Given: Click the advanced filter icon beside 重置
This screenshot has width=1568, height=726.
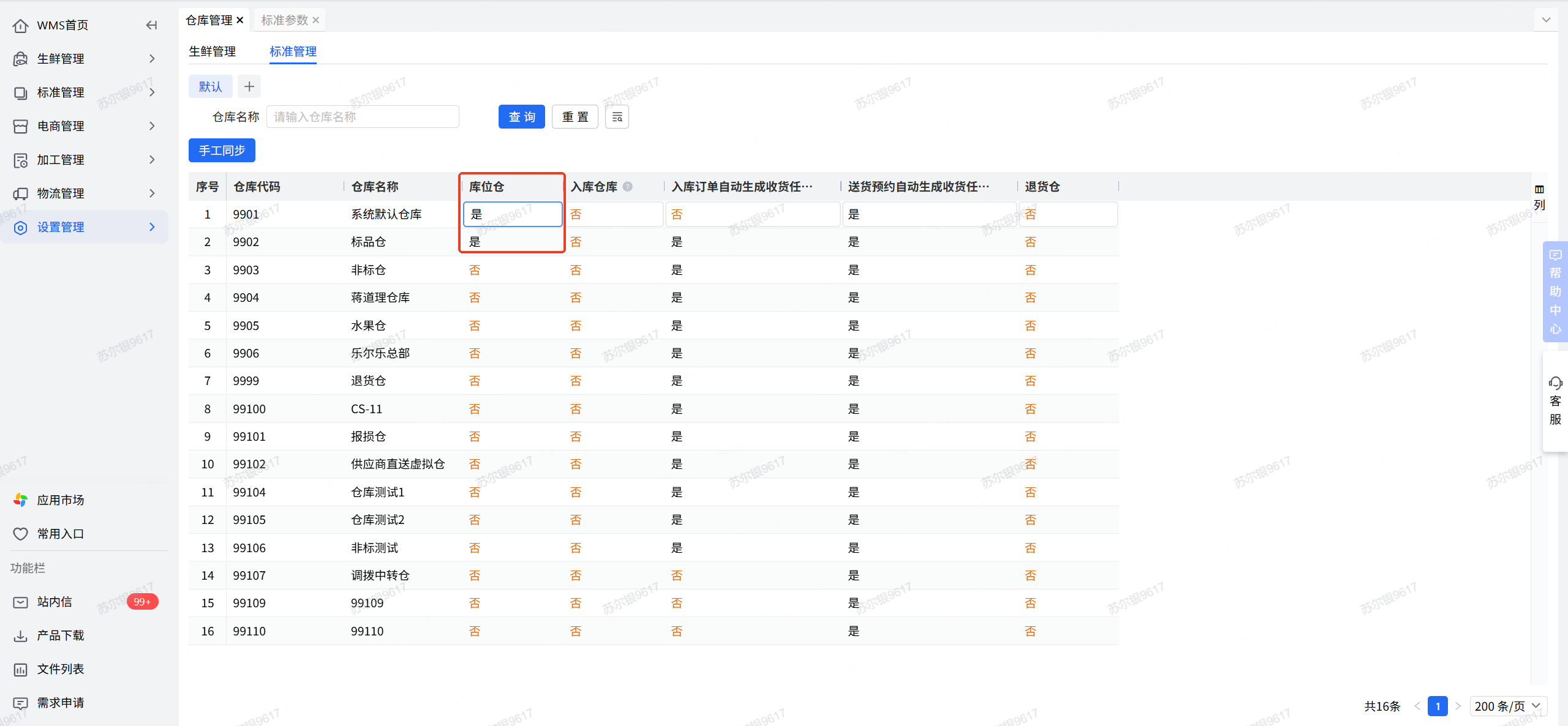Looking at the screenshot, I should (x=617, y=117).
